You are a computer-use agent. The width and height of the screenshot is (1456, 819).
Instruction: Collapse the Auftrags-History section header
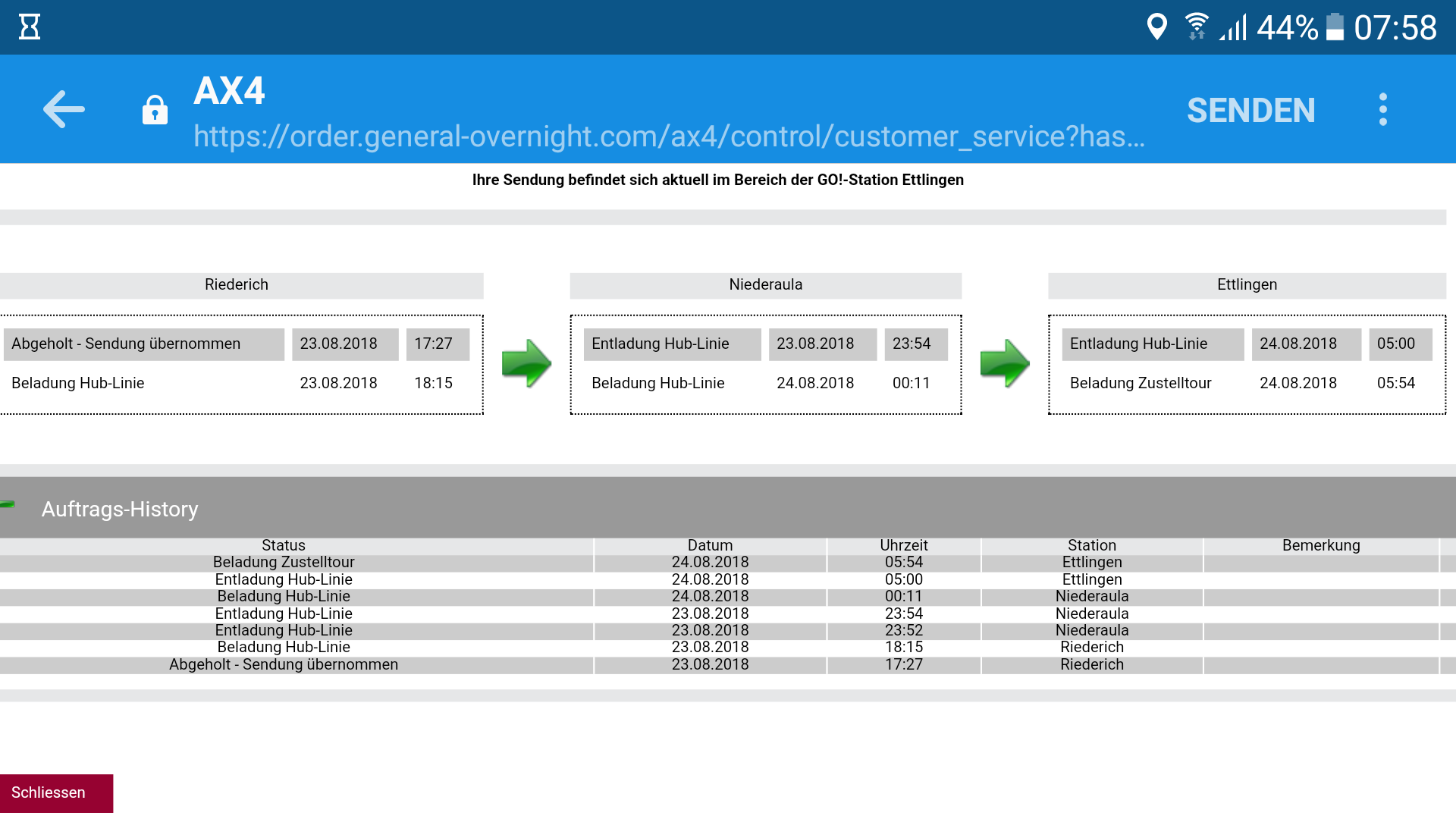coord(728,508)
